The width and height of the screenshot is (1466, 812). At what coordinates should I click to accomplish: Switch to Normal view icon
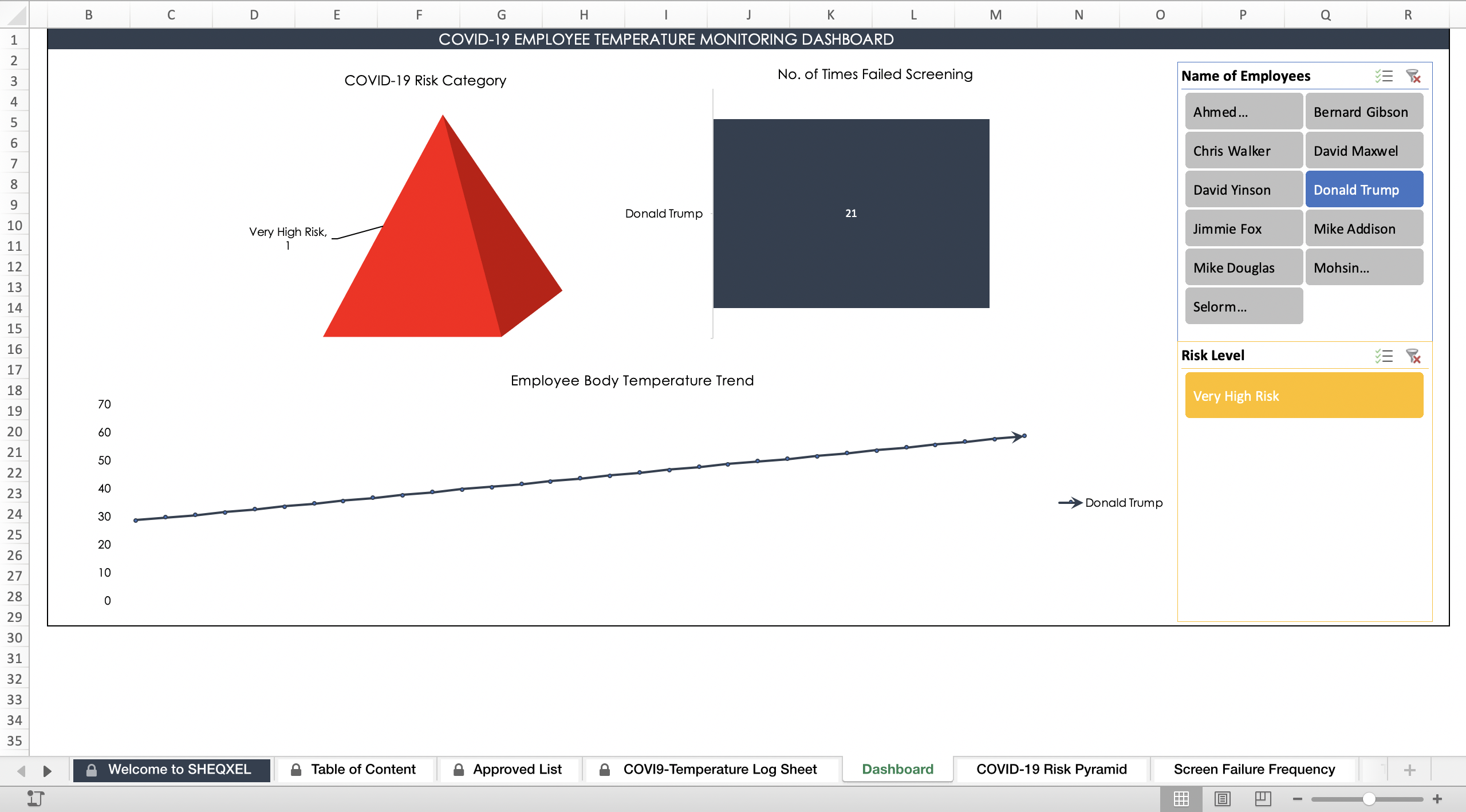(1181, 799)
